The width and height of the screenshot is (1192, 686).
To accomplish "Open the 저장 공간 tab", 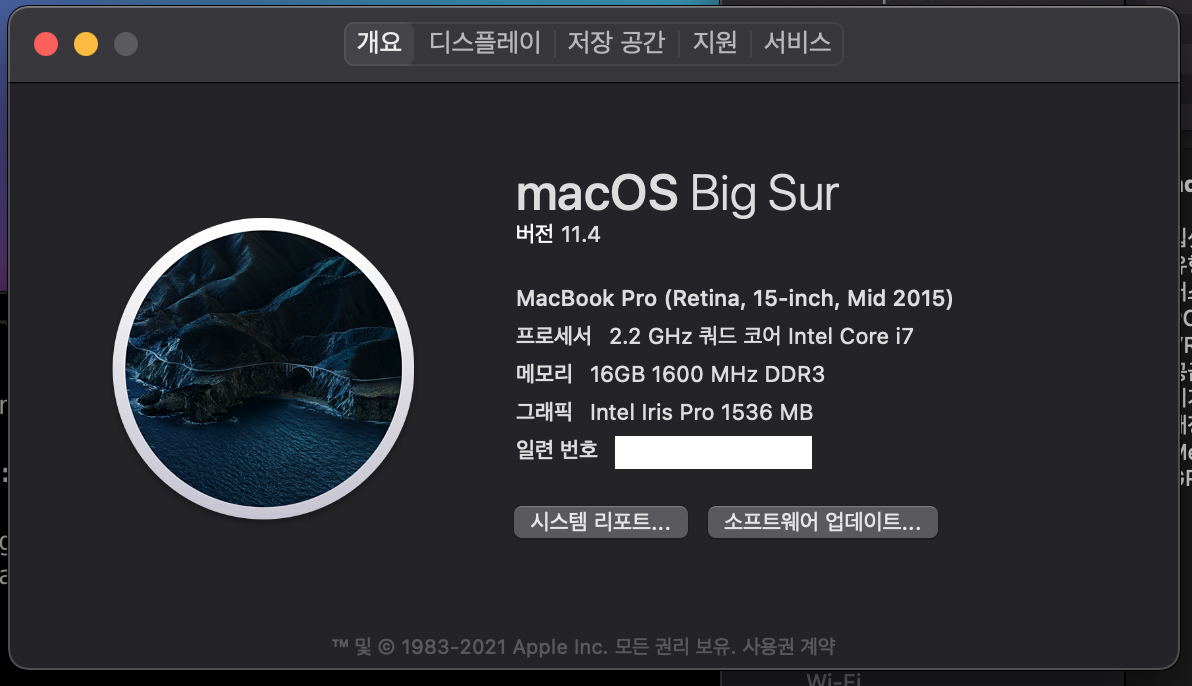I will (616, 43).
